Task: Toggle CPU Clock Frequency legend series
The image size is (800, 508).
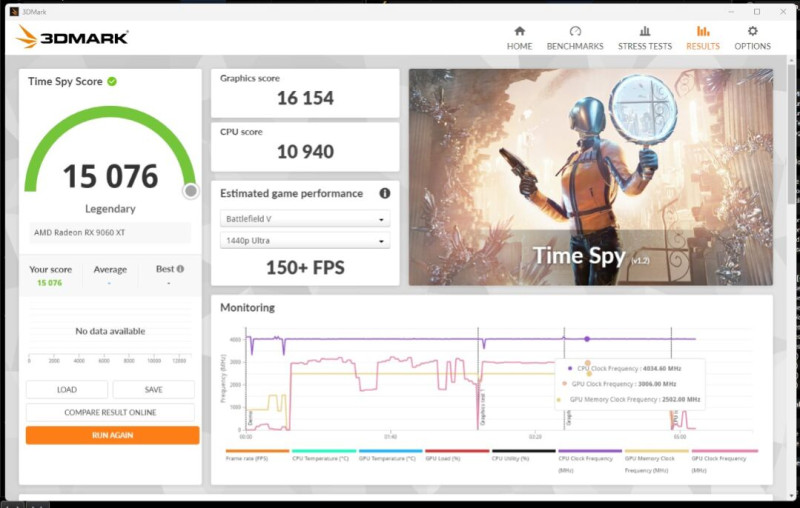Action: pos(590,461)
